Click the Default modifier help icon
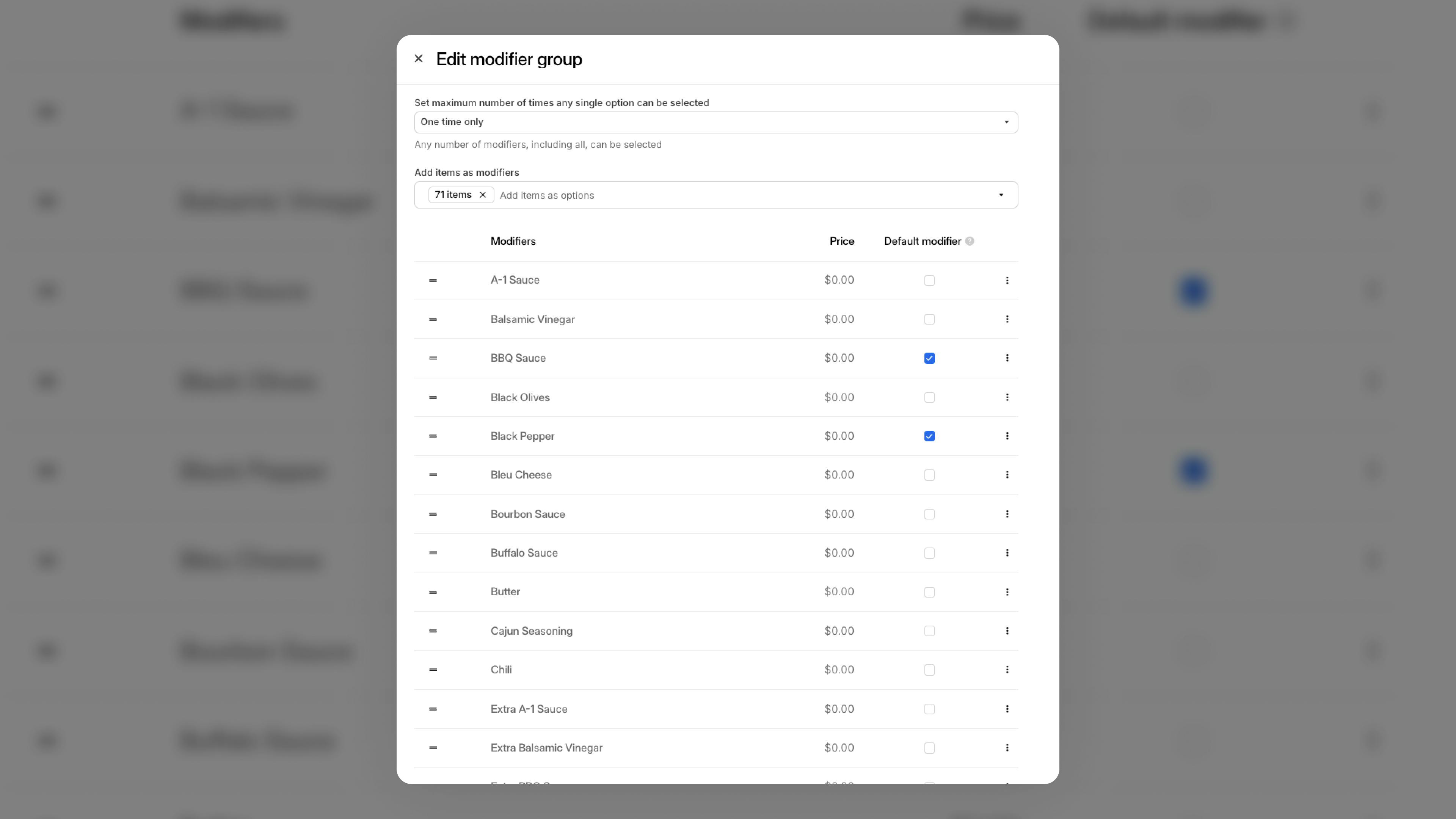 tap(970, 242)
